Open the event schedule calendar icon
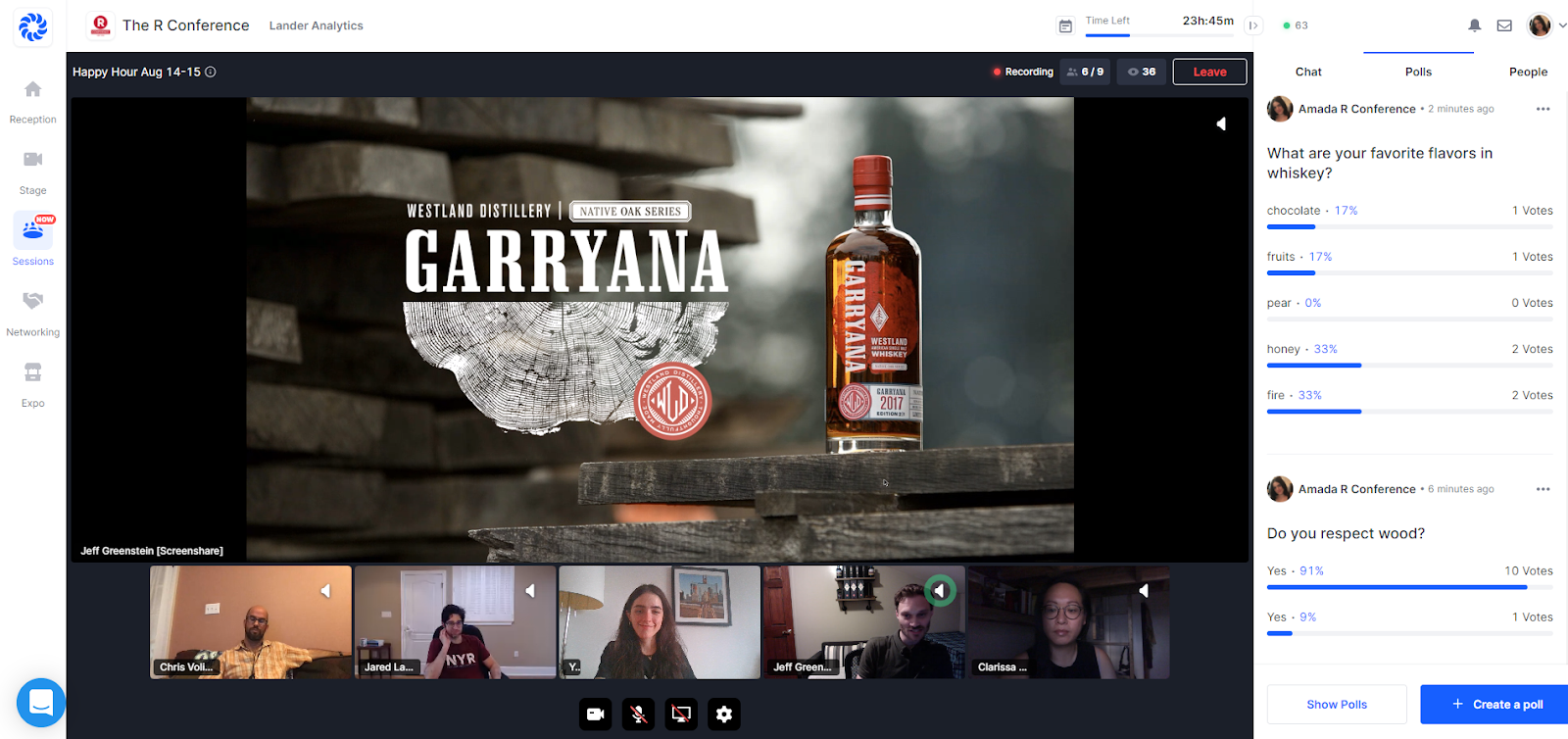1568x739 pixels. coord(1065,26)
